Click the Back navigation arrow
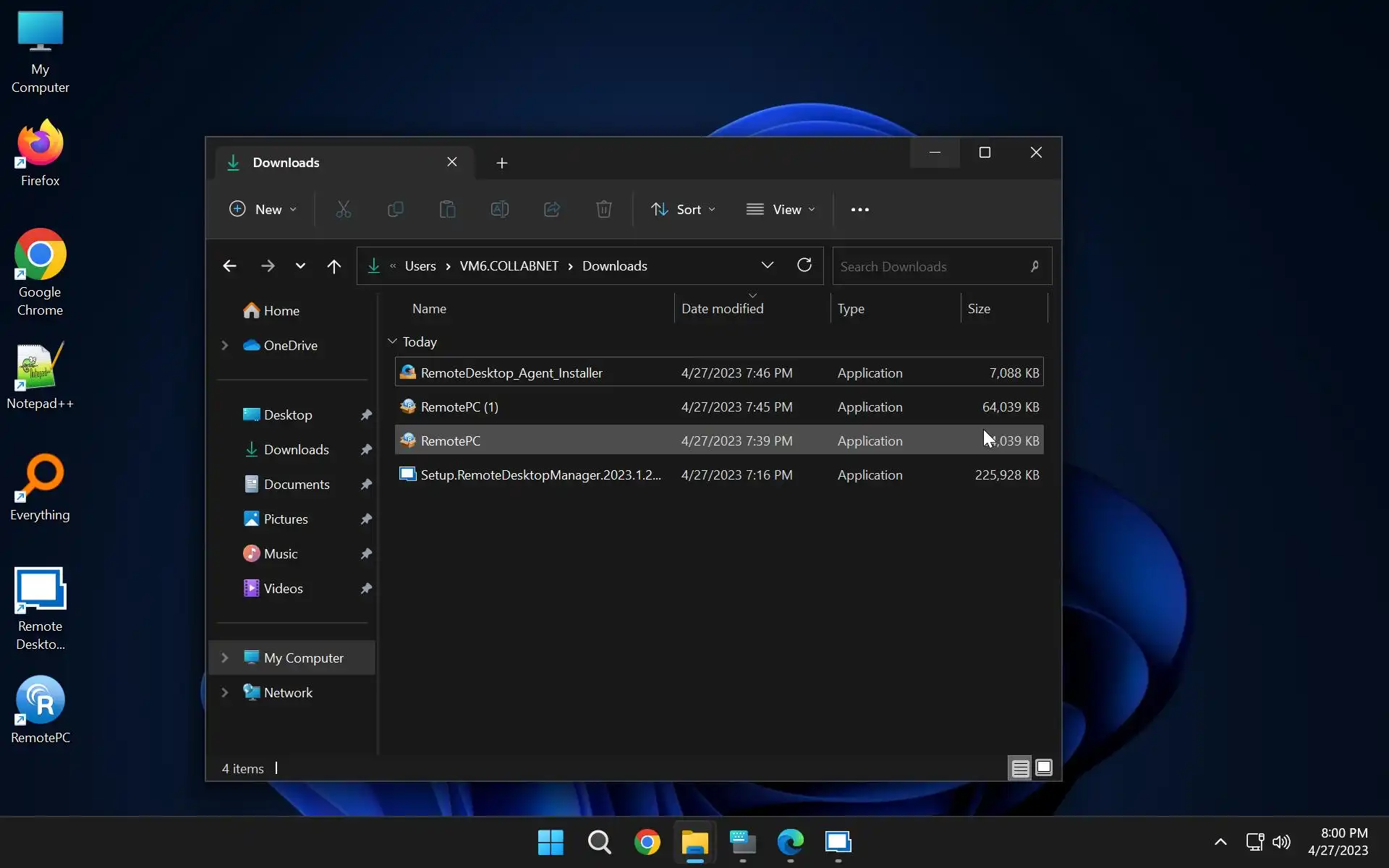Image resolution: width=1389 pixels, height=868 pixels. [229, 266]
